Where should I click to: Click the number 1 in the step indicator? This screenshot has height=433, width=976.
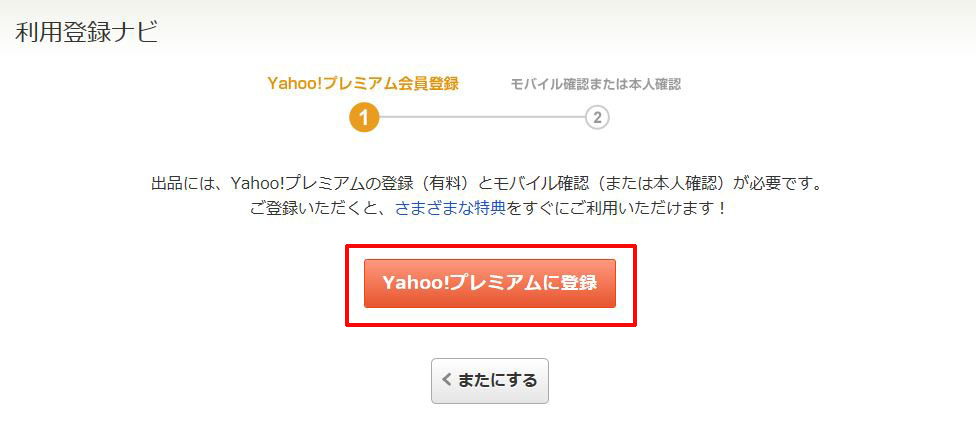pyautogui.click(x=364, y=118)
